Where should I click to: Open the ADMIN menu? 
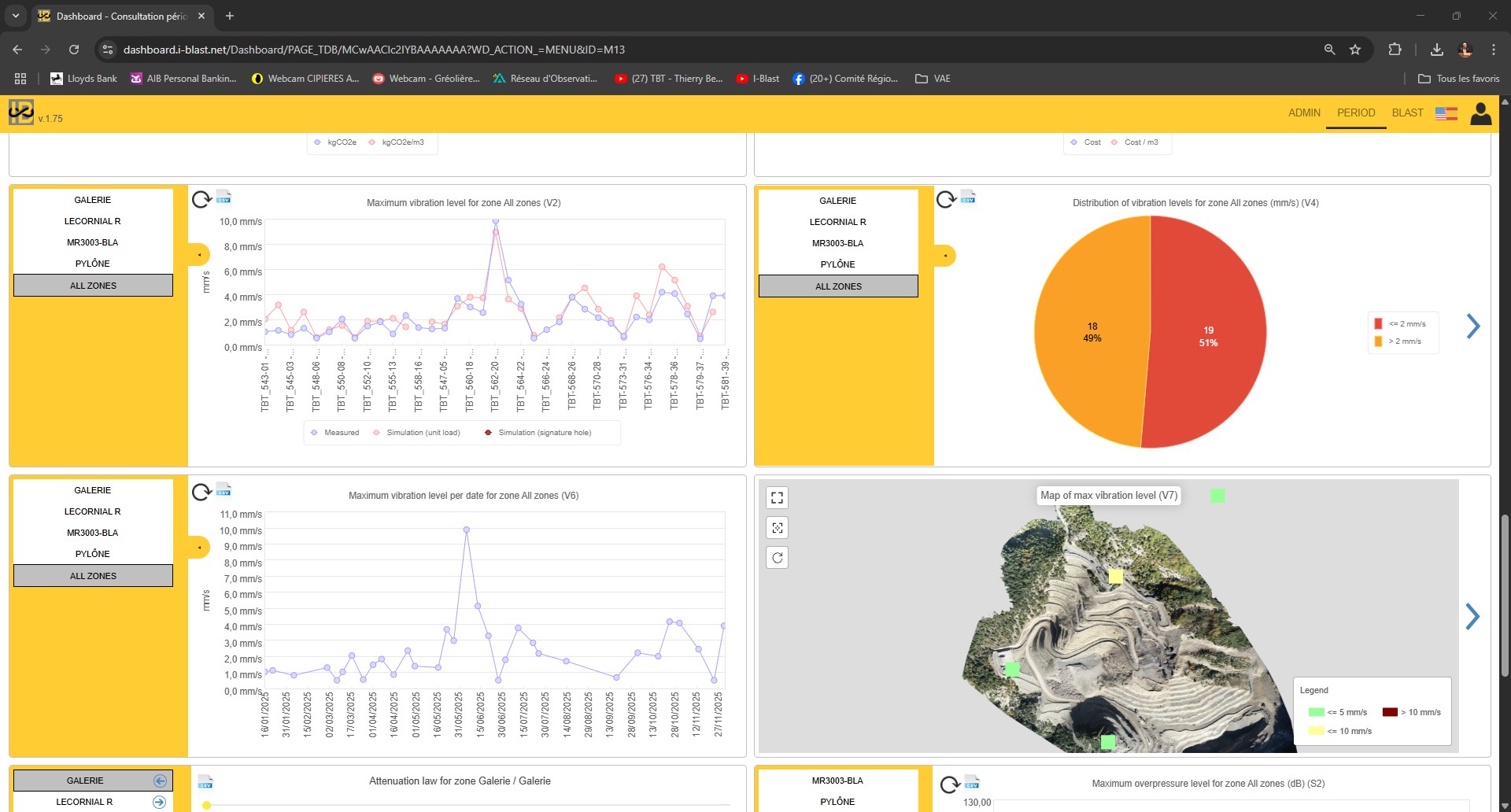(1304, 113)
